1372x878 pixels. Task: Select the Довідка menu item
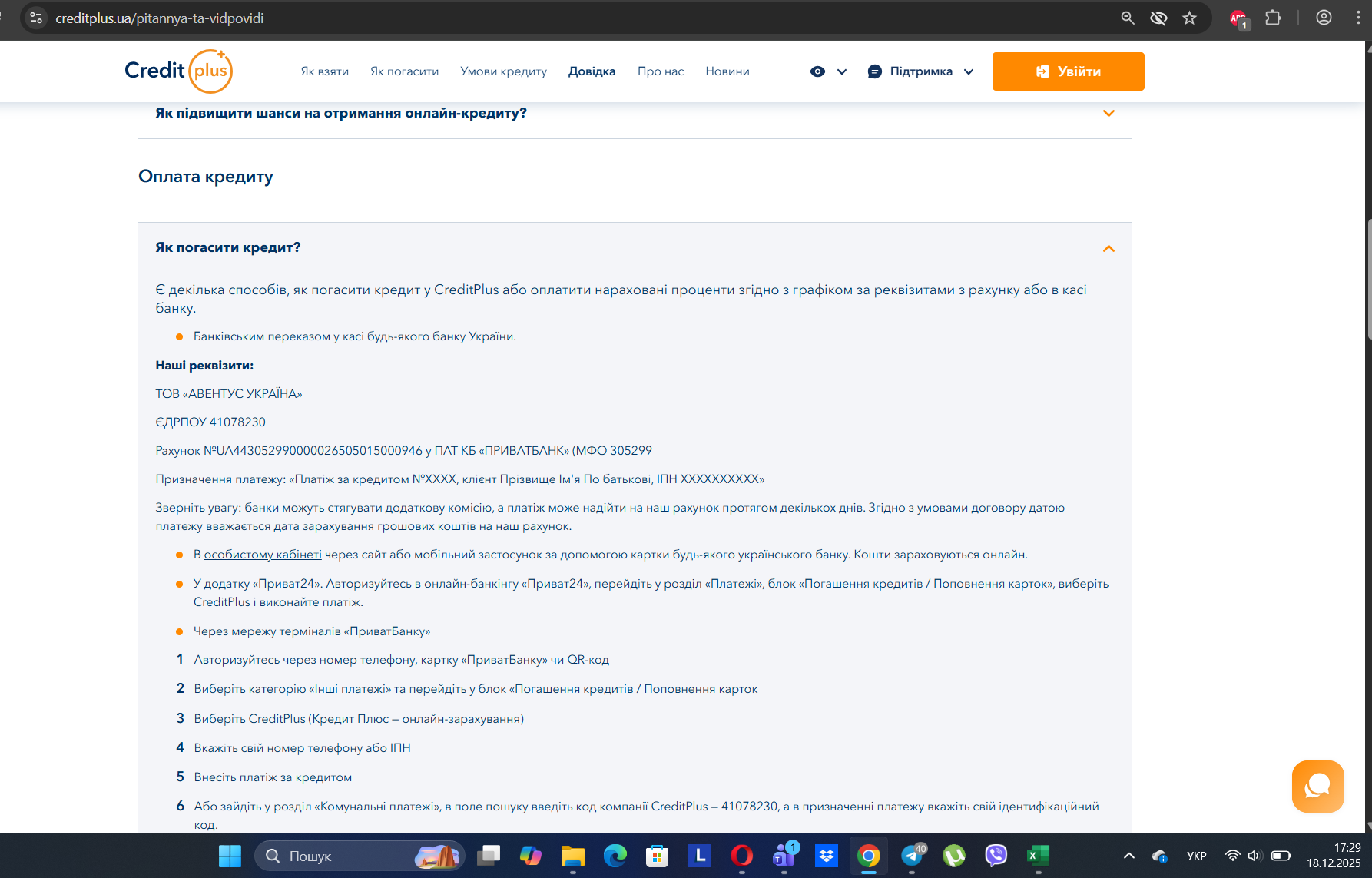point(592,71)
